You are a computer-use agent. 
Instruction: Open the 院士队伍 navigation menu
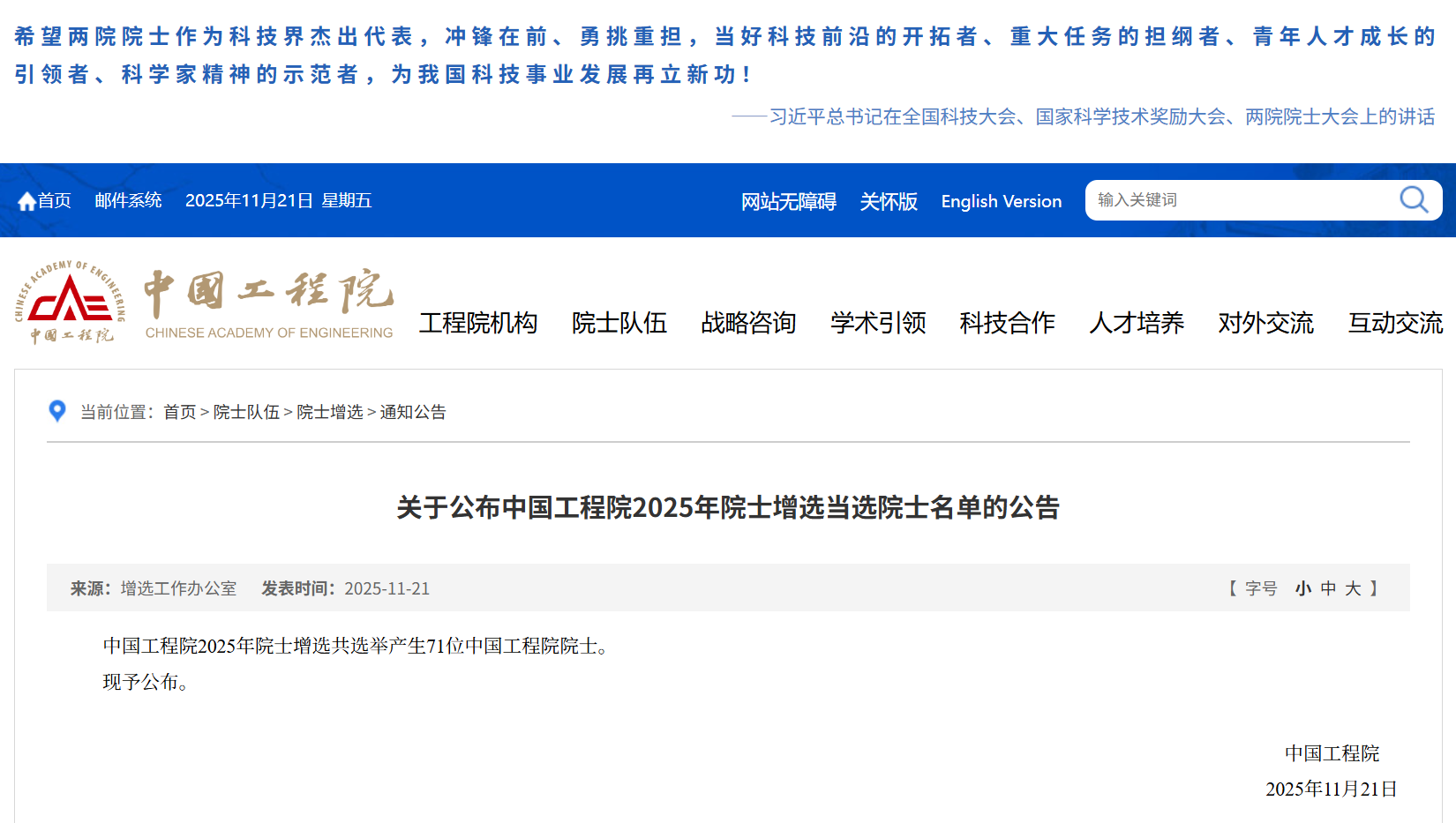pyautogui.click(x=619, y=323)
